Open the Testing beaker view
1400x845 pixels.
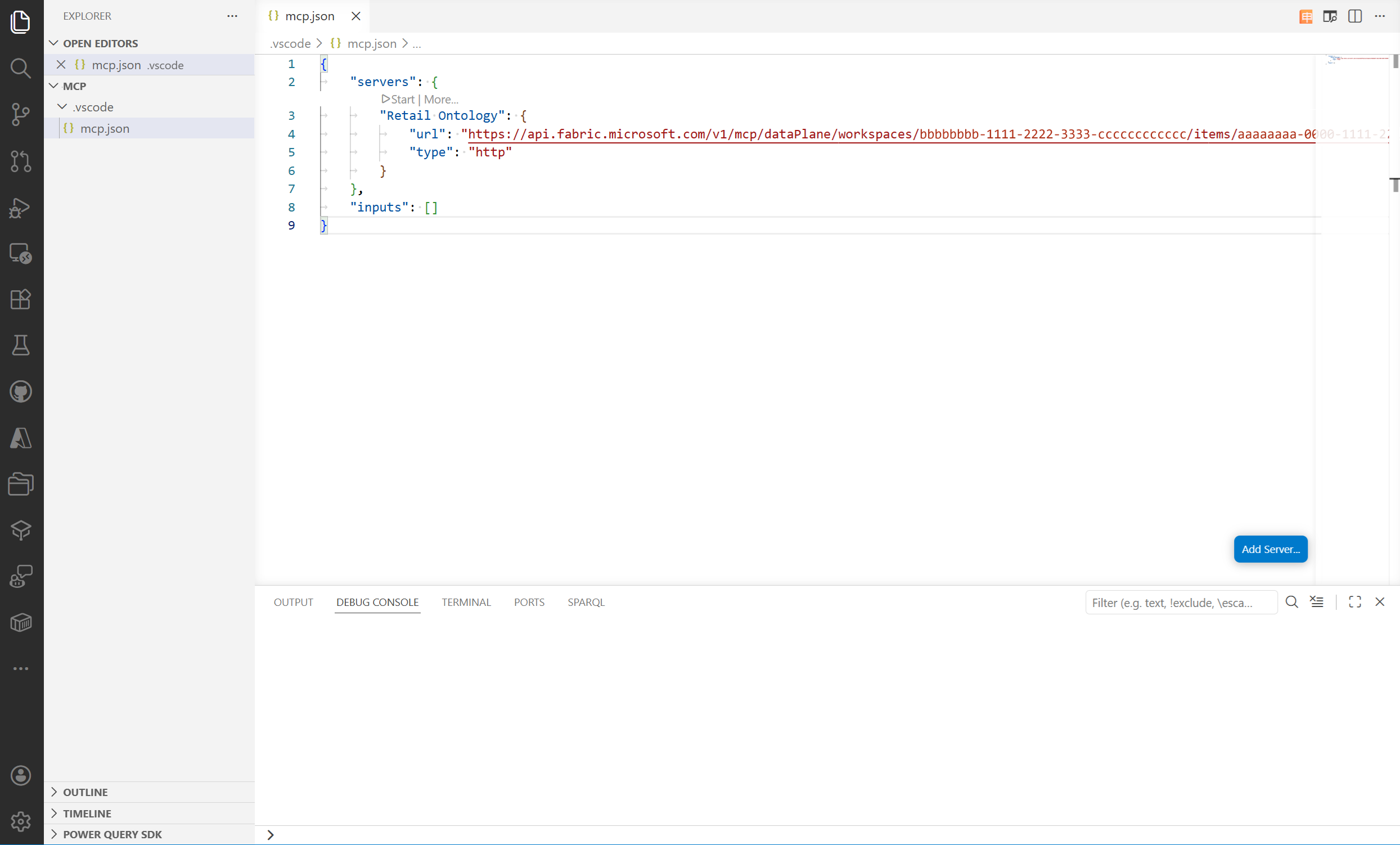(x=21, y=345)
